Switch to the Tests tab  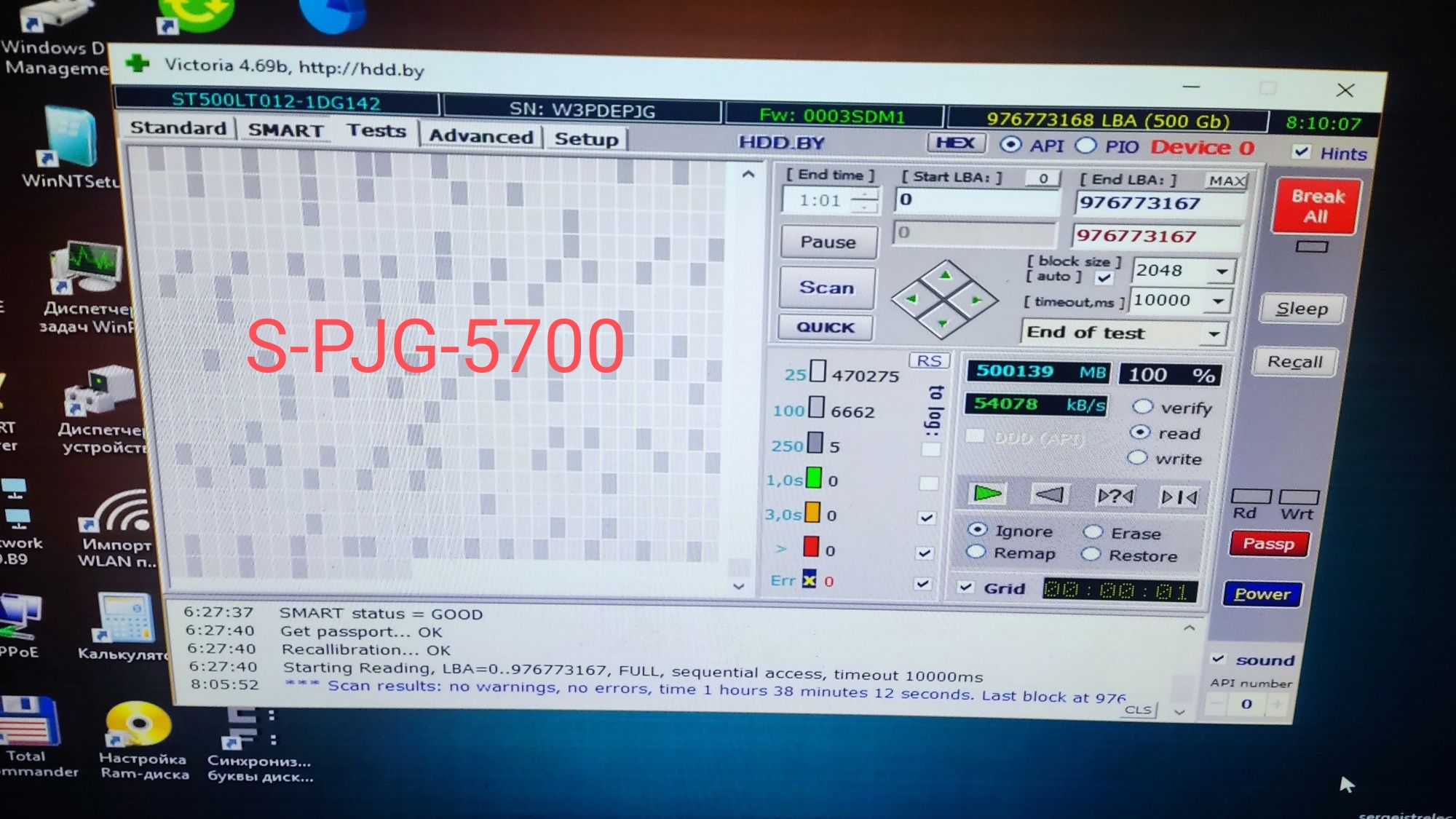click(x=376, y=131)
